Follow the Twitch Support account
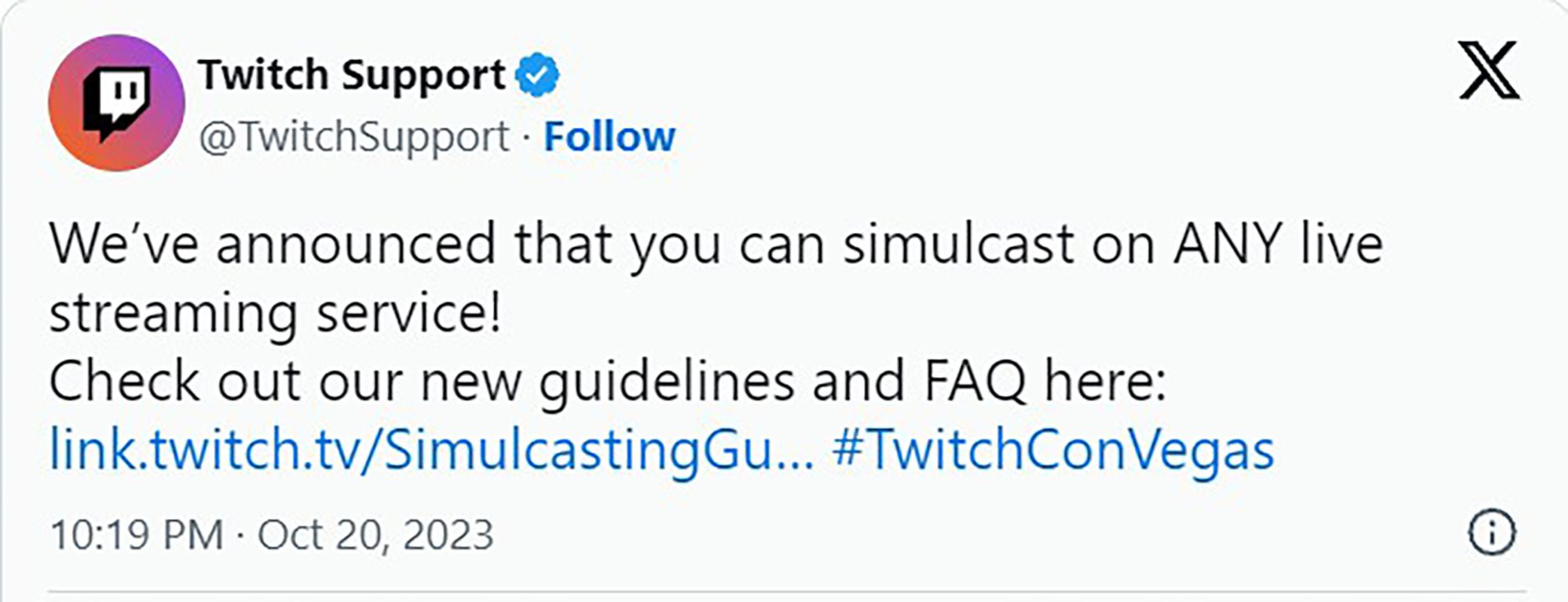Screen dimensions: 1568x602 click(609, 136)
